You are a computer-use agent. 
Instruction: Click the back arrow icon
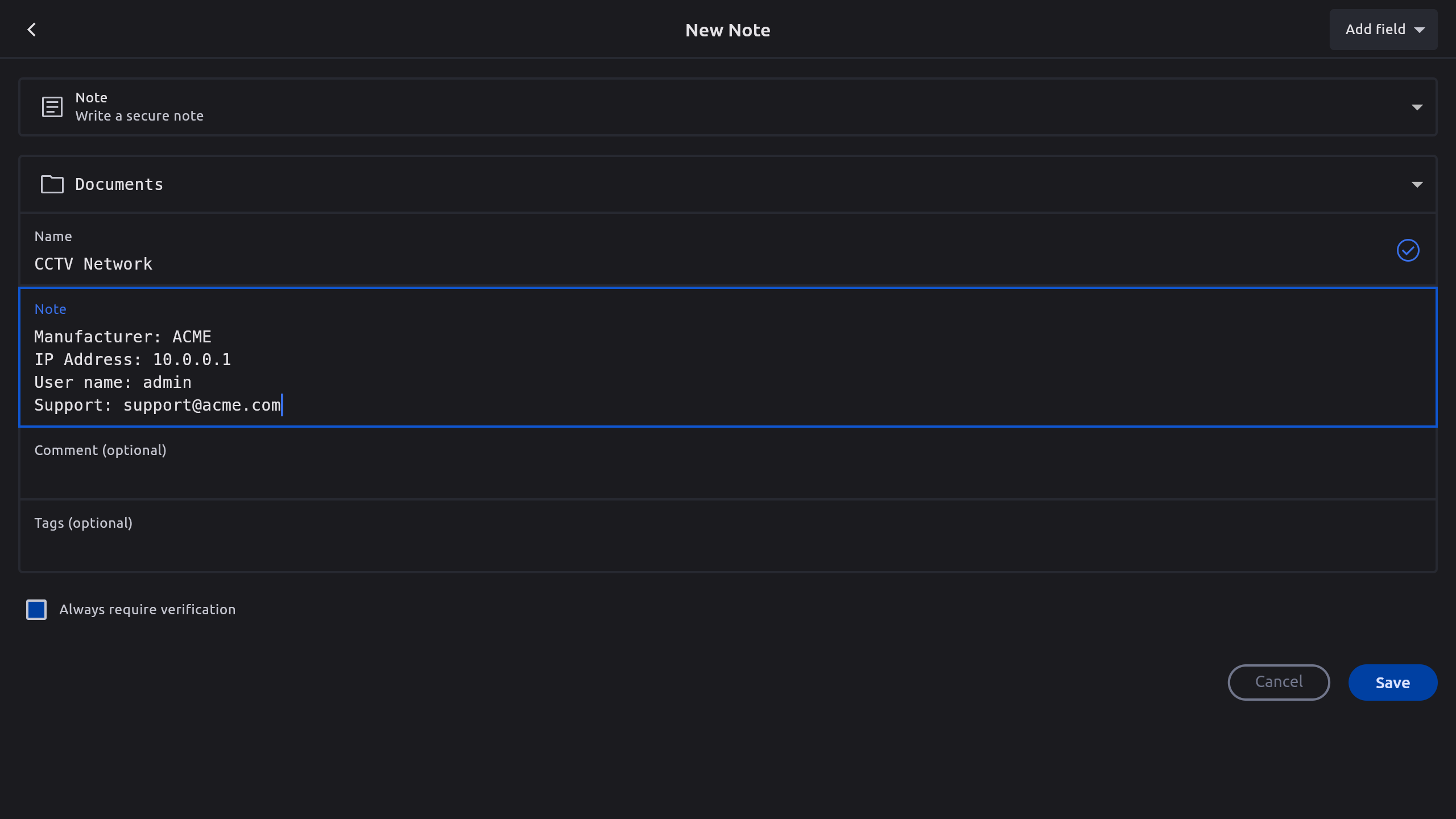(32, 30)
